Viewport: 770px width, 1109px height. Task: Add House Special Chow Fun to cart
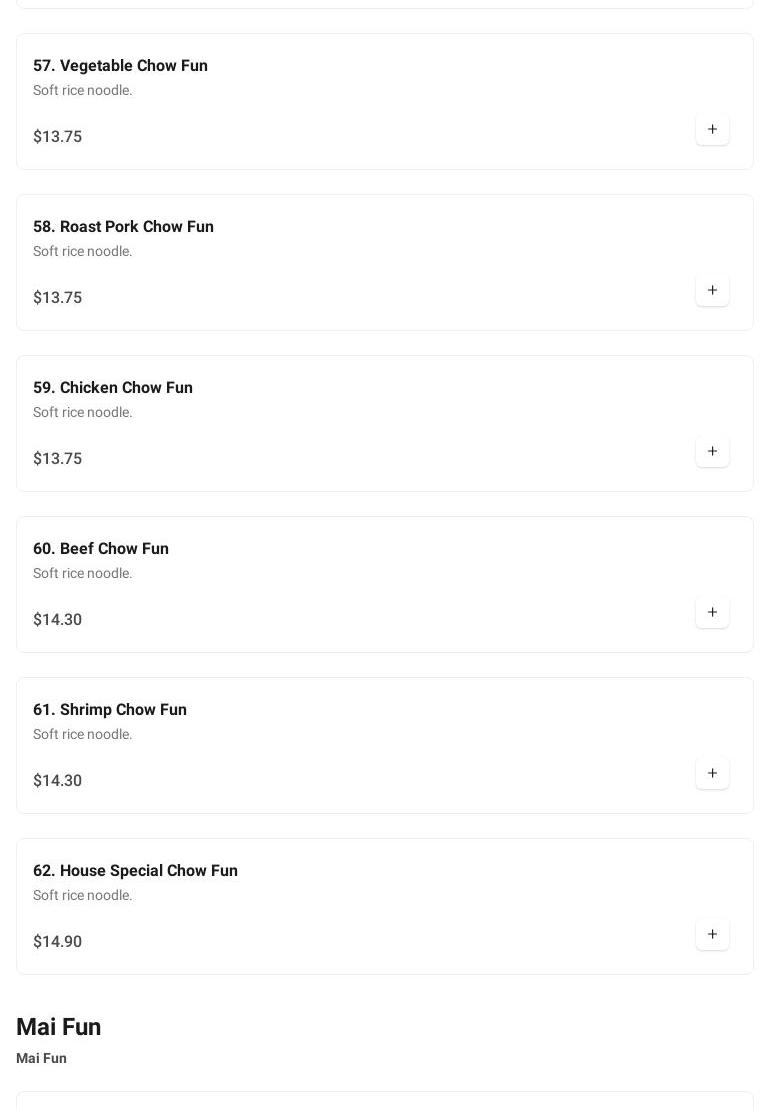coord(712,935)
